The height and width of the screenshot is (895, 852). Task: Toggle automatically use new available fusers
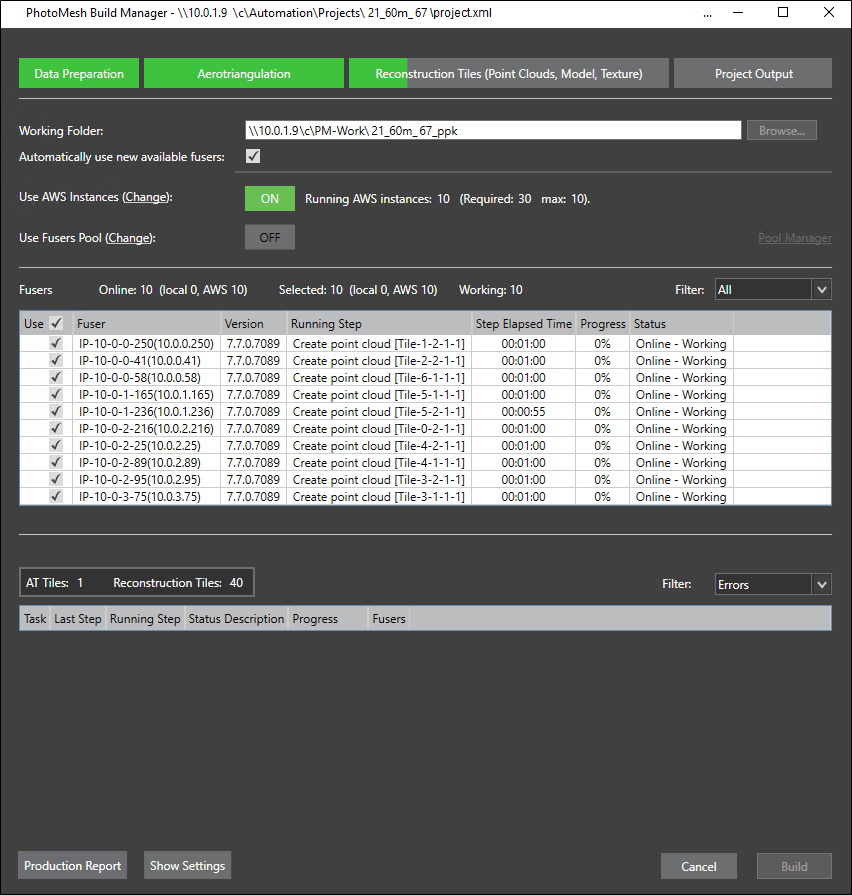(x=253, y=156)
